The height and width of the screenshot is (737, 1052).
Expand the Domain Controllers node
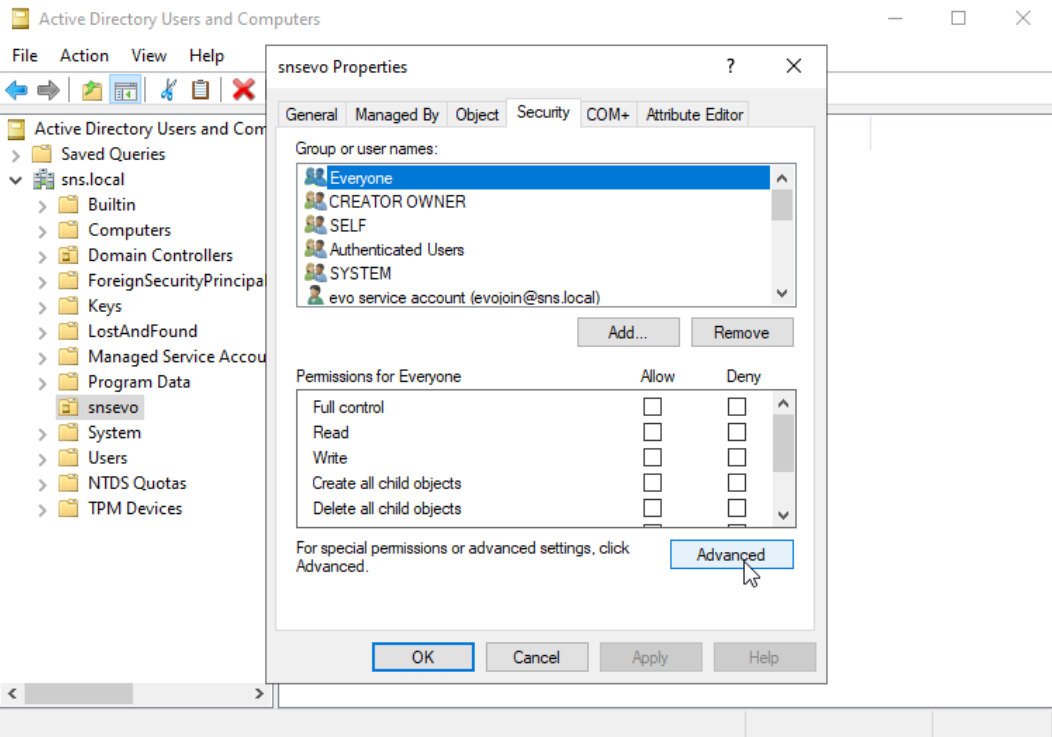[42, 257]
